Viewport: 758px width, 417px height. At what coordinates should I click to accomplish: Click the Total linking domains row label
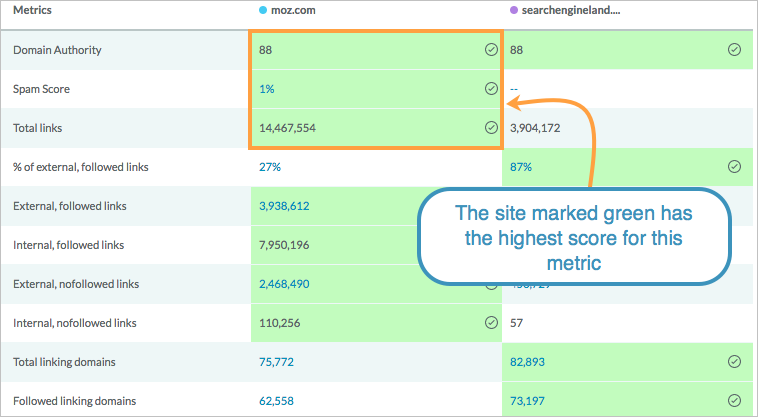(64, 362)
